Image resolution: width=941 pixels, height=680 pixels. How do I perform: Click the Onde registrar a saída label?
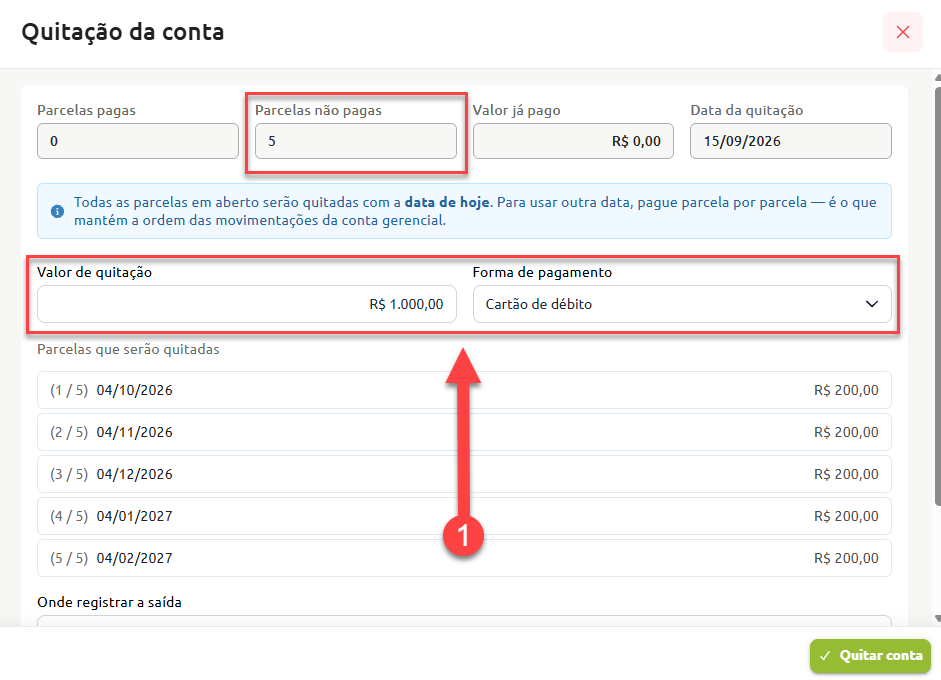coord(109,602)
